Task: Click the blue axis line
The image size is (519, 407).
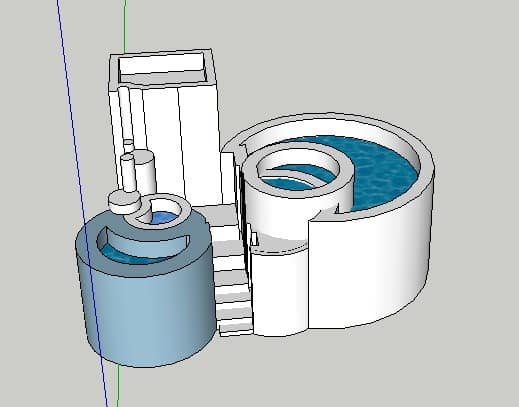Action: (x=82, y=200)
